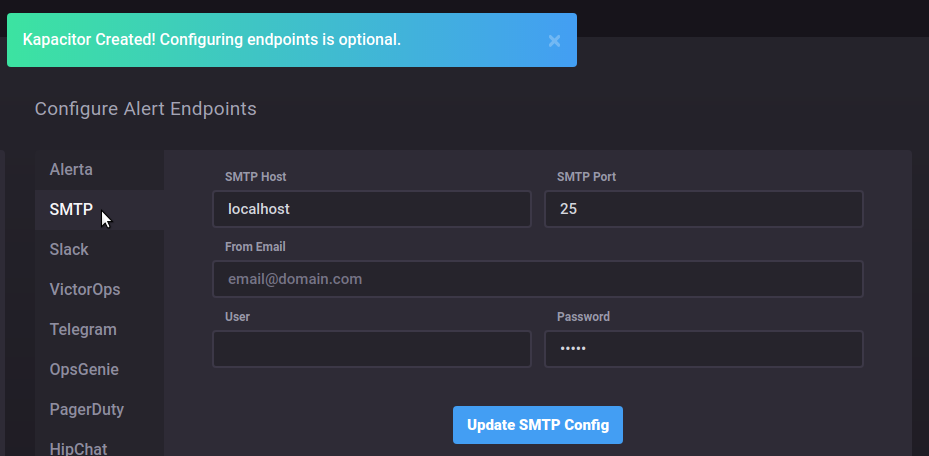Click the SMTP Host input field
Viewport: 929px width, 456px height.
tap(371, 210)
